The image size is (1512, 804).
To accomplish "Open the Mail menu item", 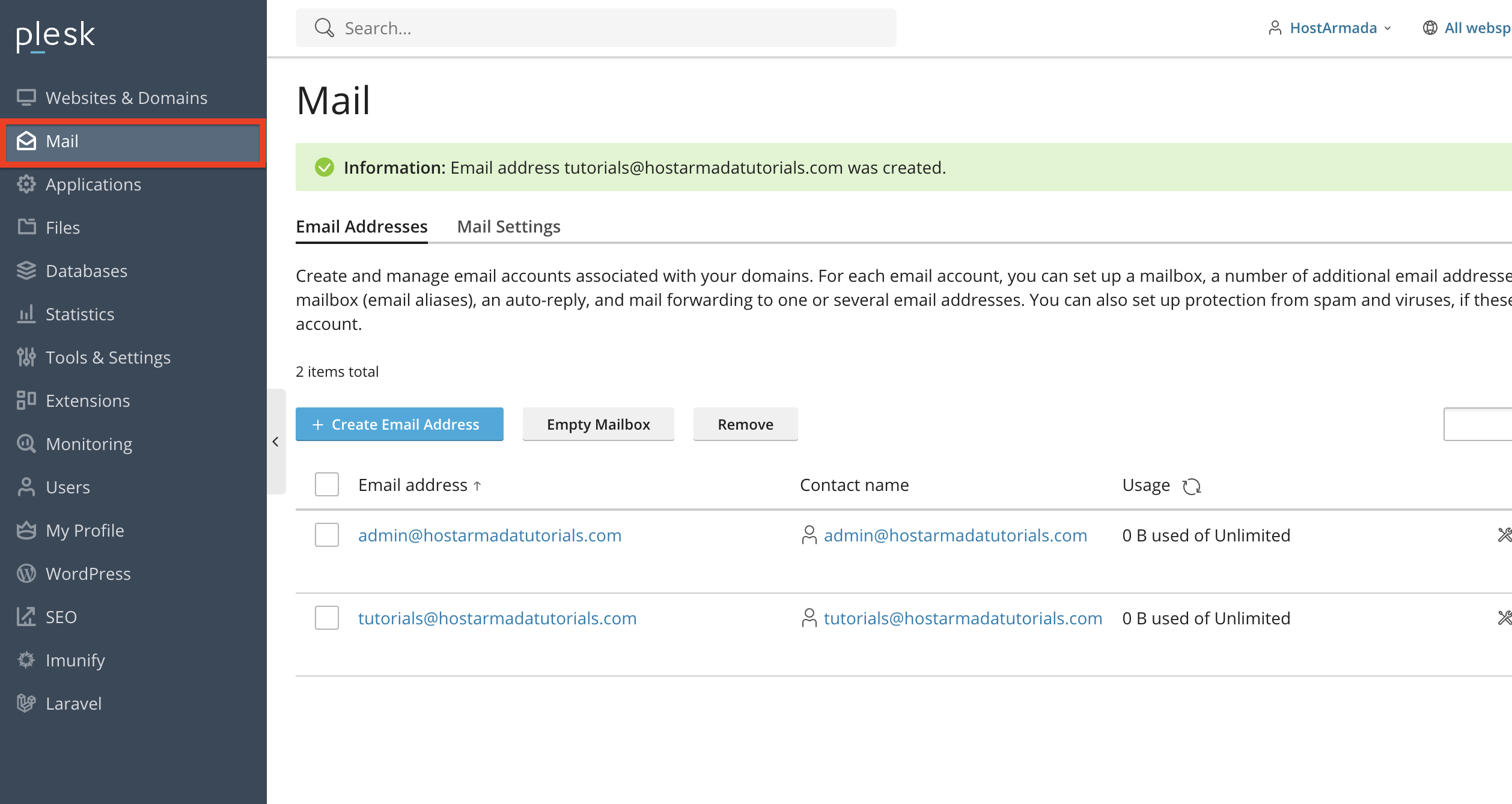I will tap(133, 141).
